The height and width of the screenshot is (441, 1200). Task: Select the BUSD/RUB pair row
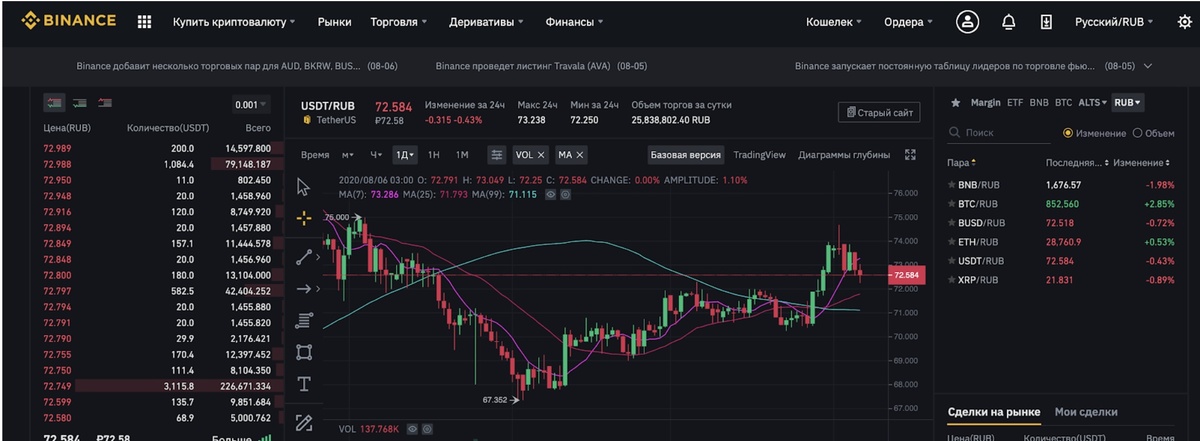[1060, 223]
